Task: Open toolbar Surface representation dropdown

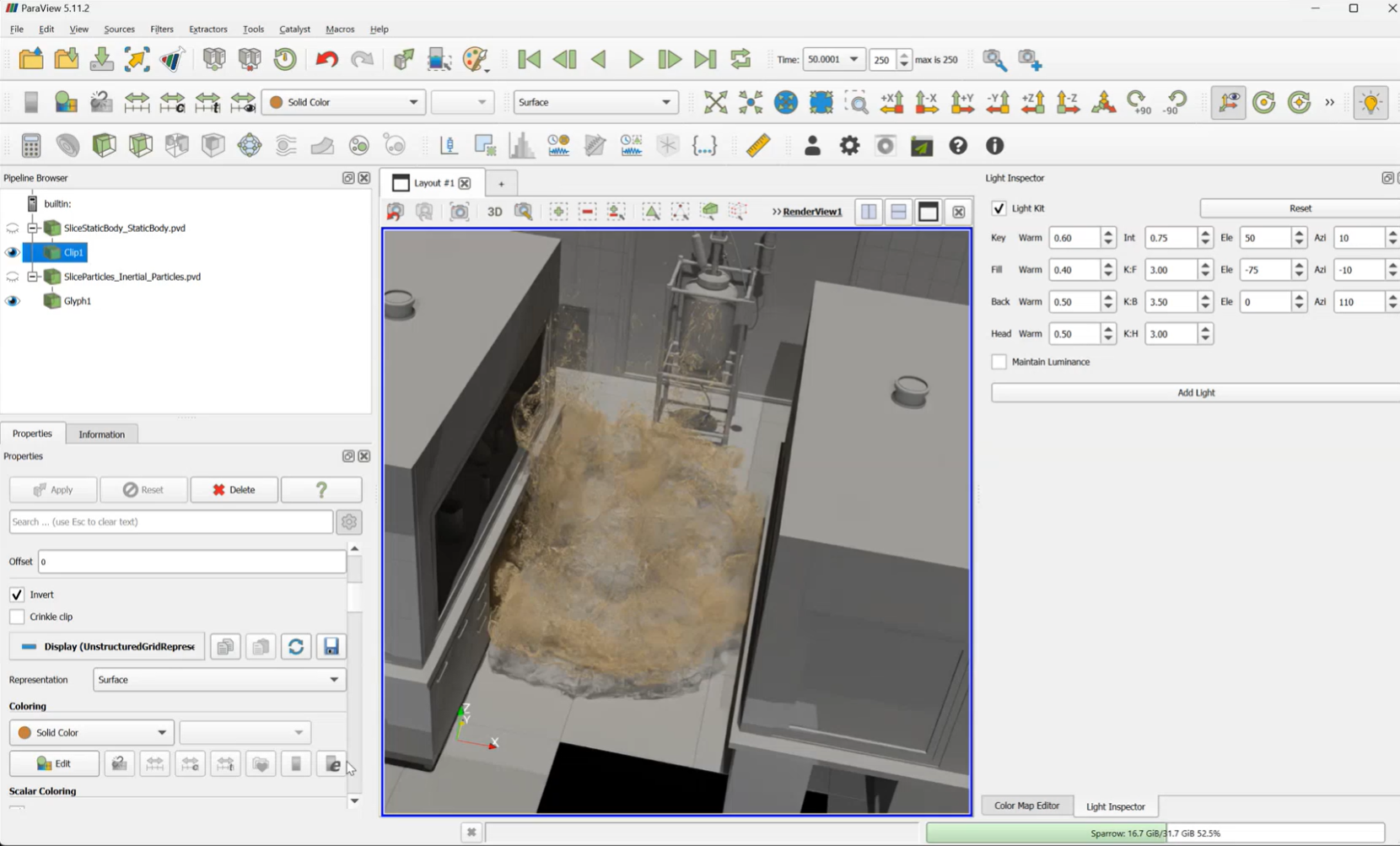Action: [x=595, y=102]
